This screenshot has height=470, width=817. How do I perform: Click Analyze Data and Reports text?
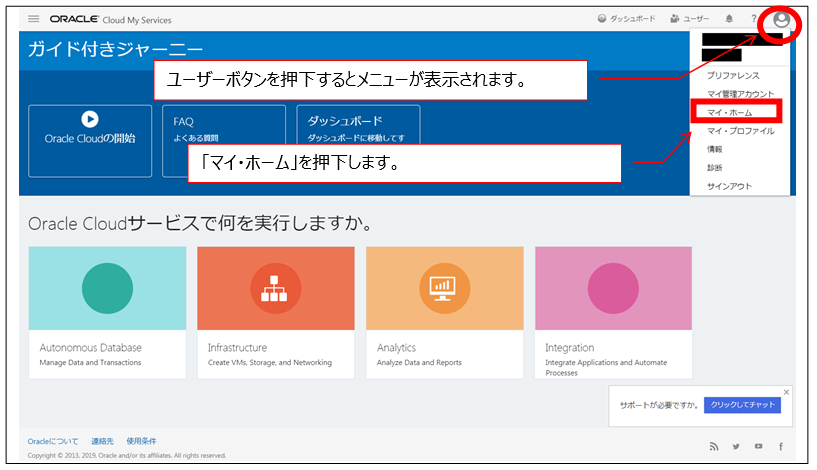419,362
